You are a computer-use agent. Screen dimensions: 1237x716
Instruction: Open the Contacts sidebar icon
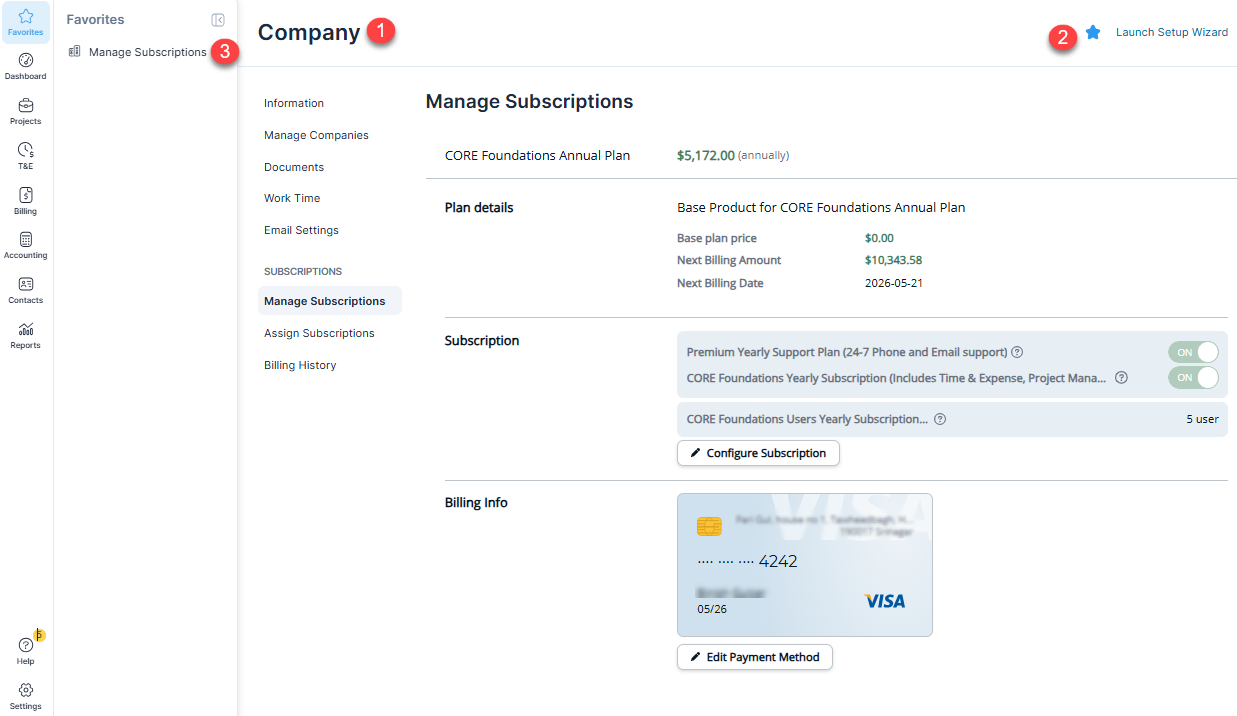26,284
